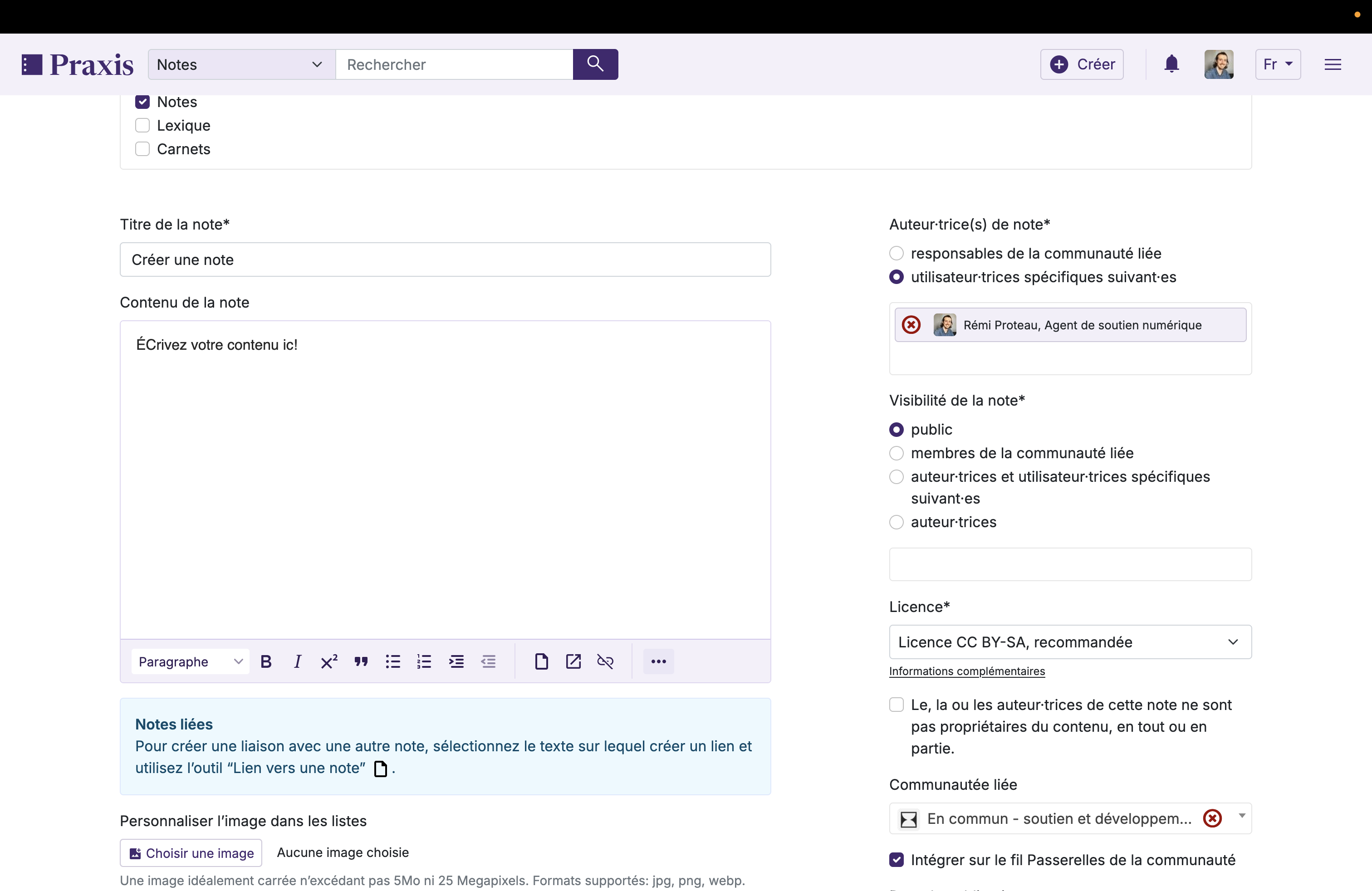This screenshot has height=891, width=1372.
Task: Check the Lexique checkbox
Action: 142,126
